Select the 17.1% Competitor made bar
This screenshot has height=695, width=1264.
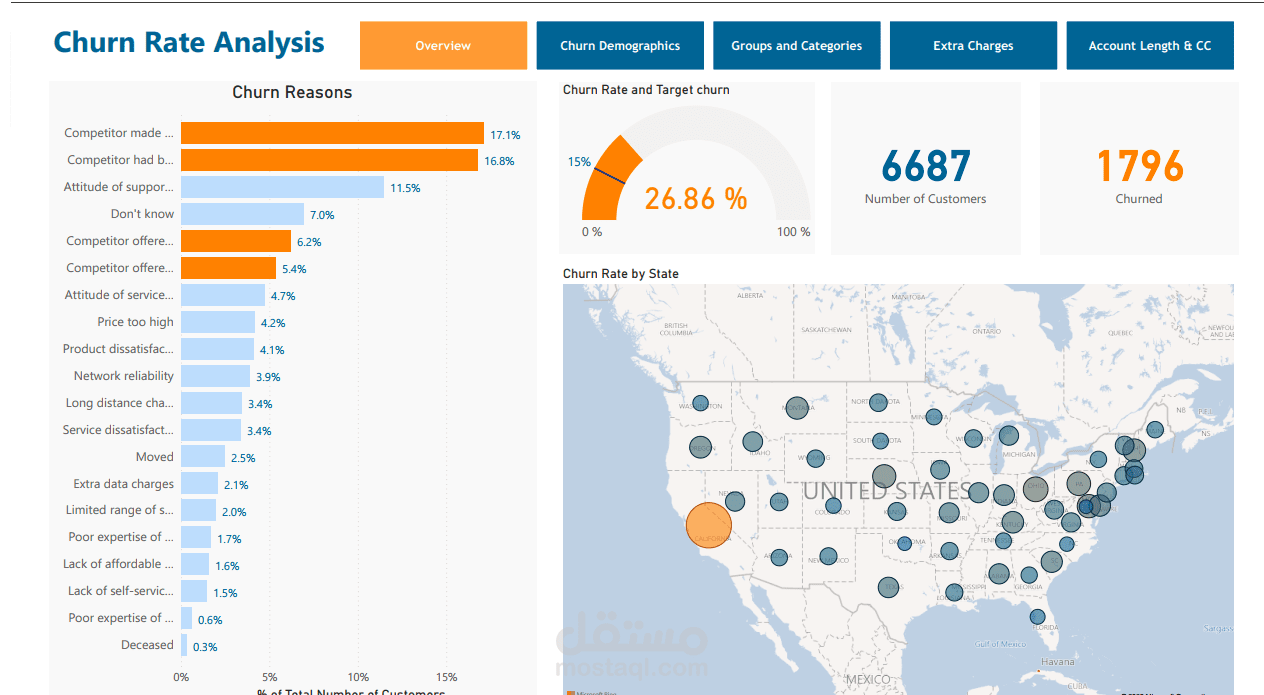(x=332, y=133)
